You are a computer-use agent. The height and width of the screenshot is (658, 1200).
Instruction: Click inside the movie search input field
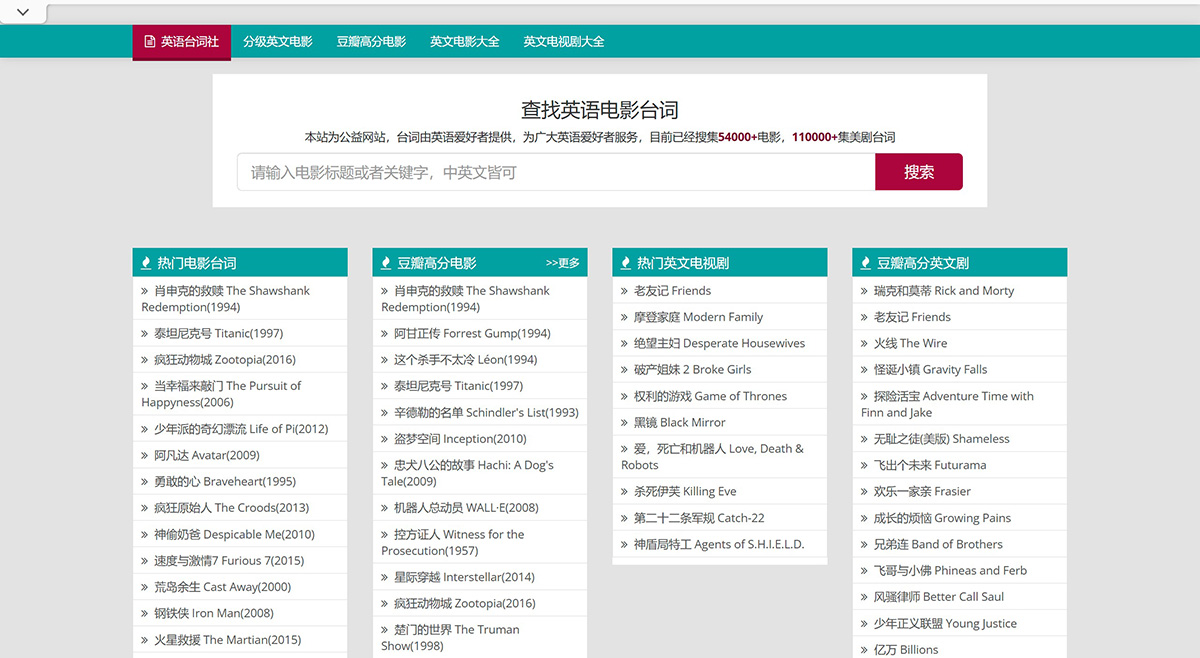pyautogui.click(x=550, y=171)
